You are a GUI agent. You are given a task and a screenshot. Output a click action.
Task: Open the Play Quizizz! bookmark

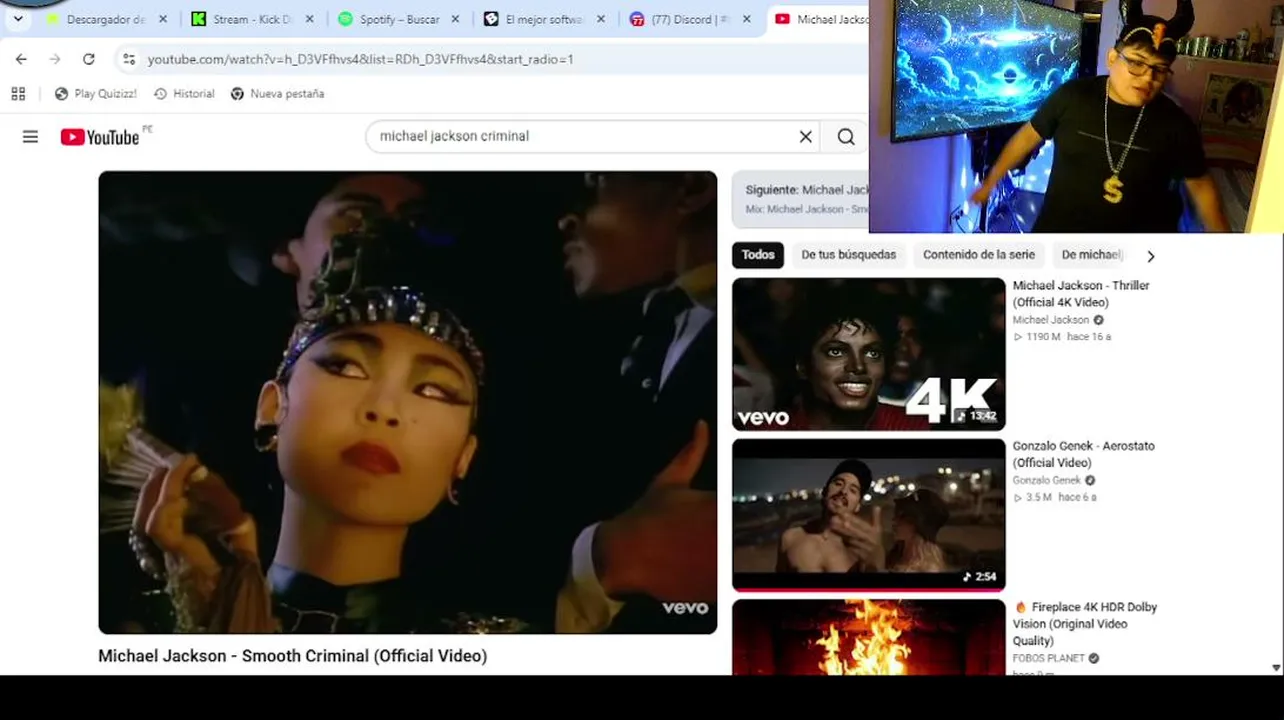96,94
